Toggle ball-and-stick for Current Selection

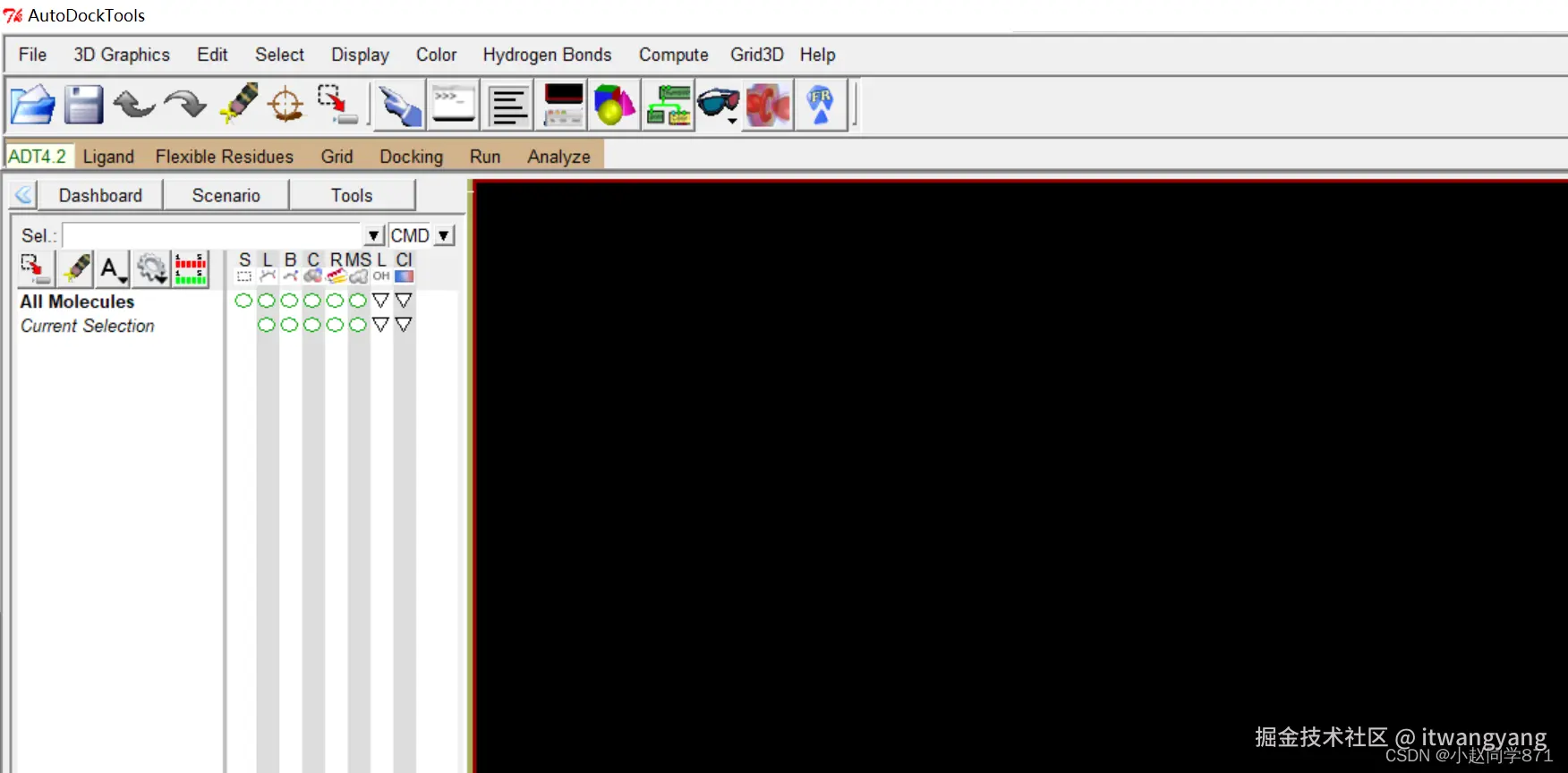[x=289, y=325]
